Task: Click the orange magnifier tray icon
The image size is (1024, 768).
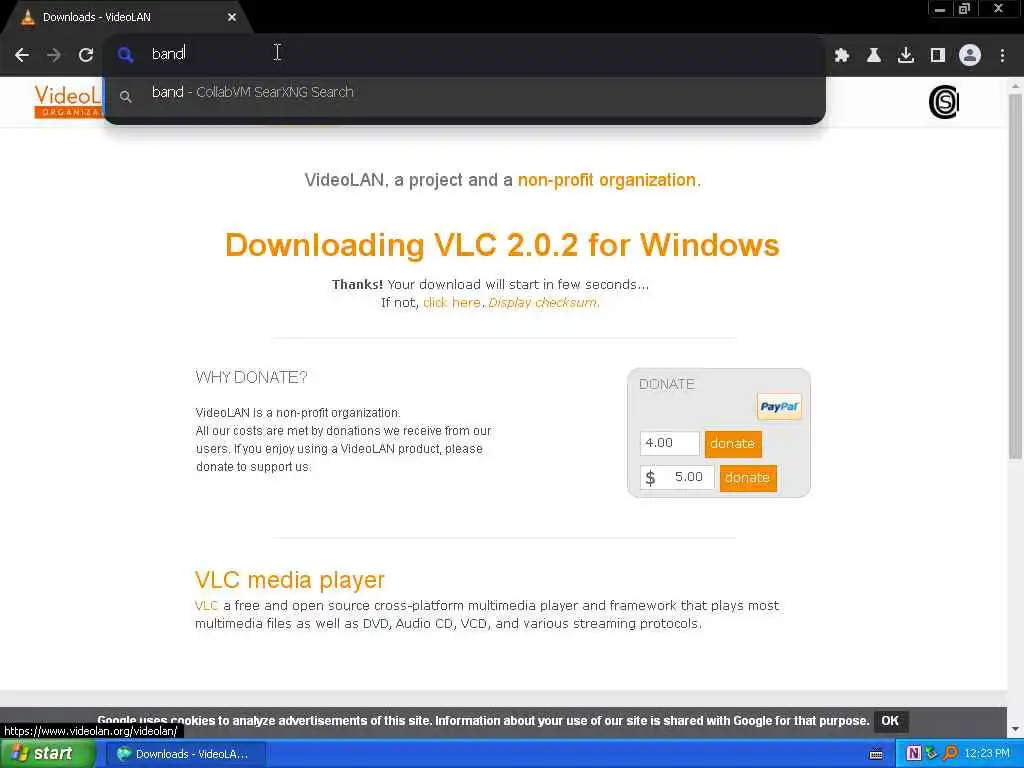Action: [950, 754]
